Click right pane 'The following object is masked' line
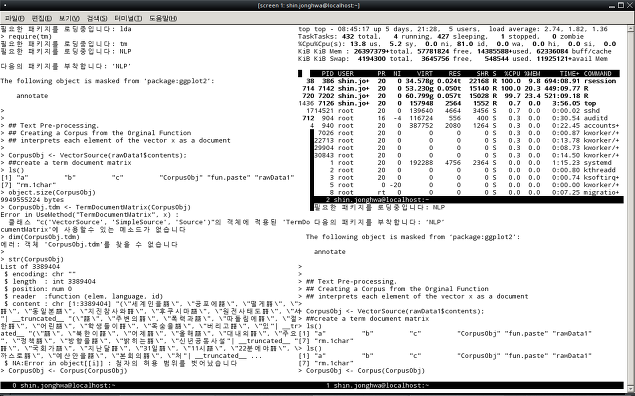The height and width of the screenshot is (396, 635). tap(413, 237)
